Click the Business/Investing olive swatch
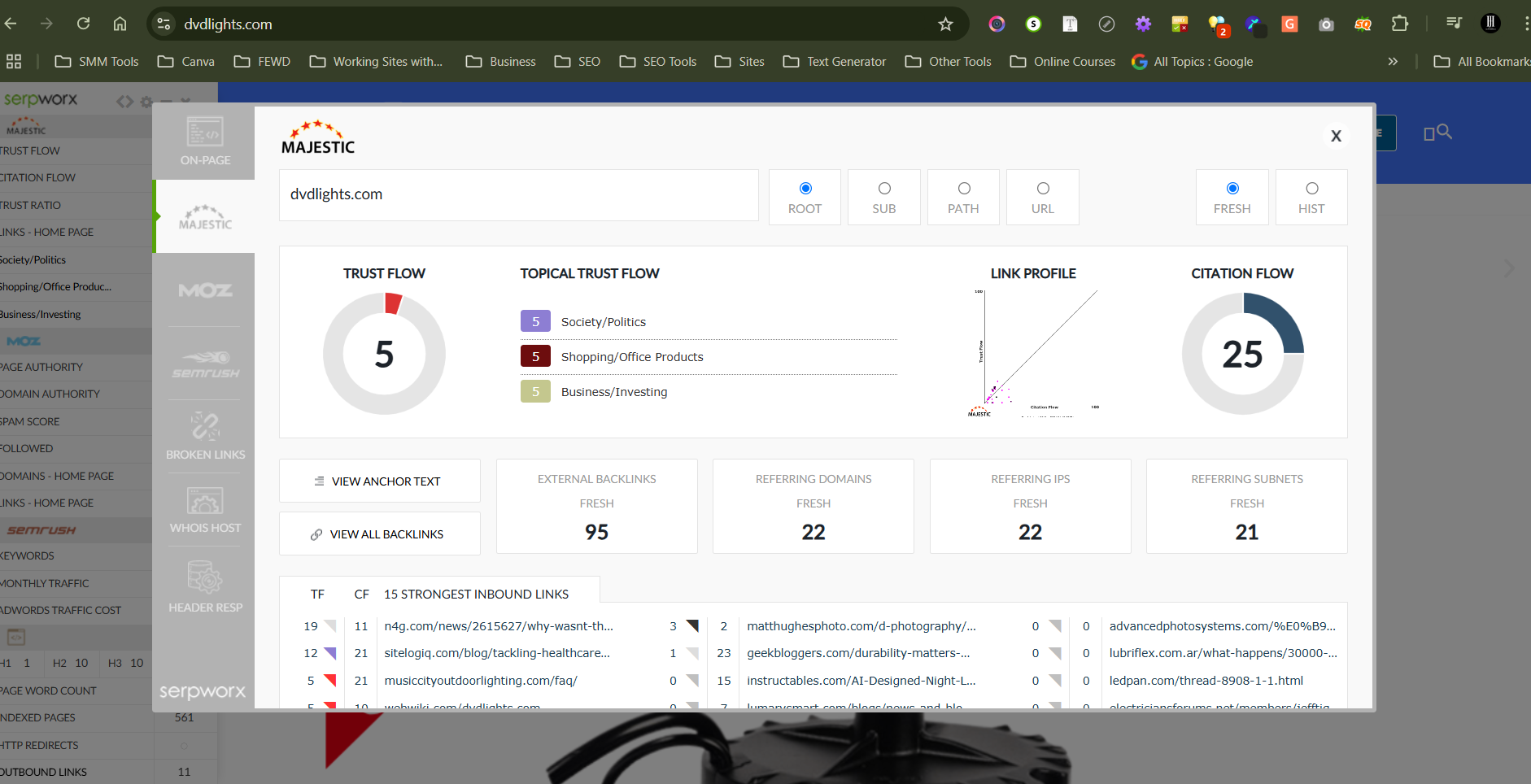Viewport: 1531px width, 784px height. click(535, 391)
